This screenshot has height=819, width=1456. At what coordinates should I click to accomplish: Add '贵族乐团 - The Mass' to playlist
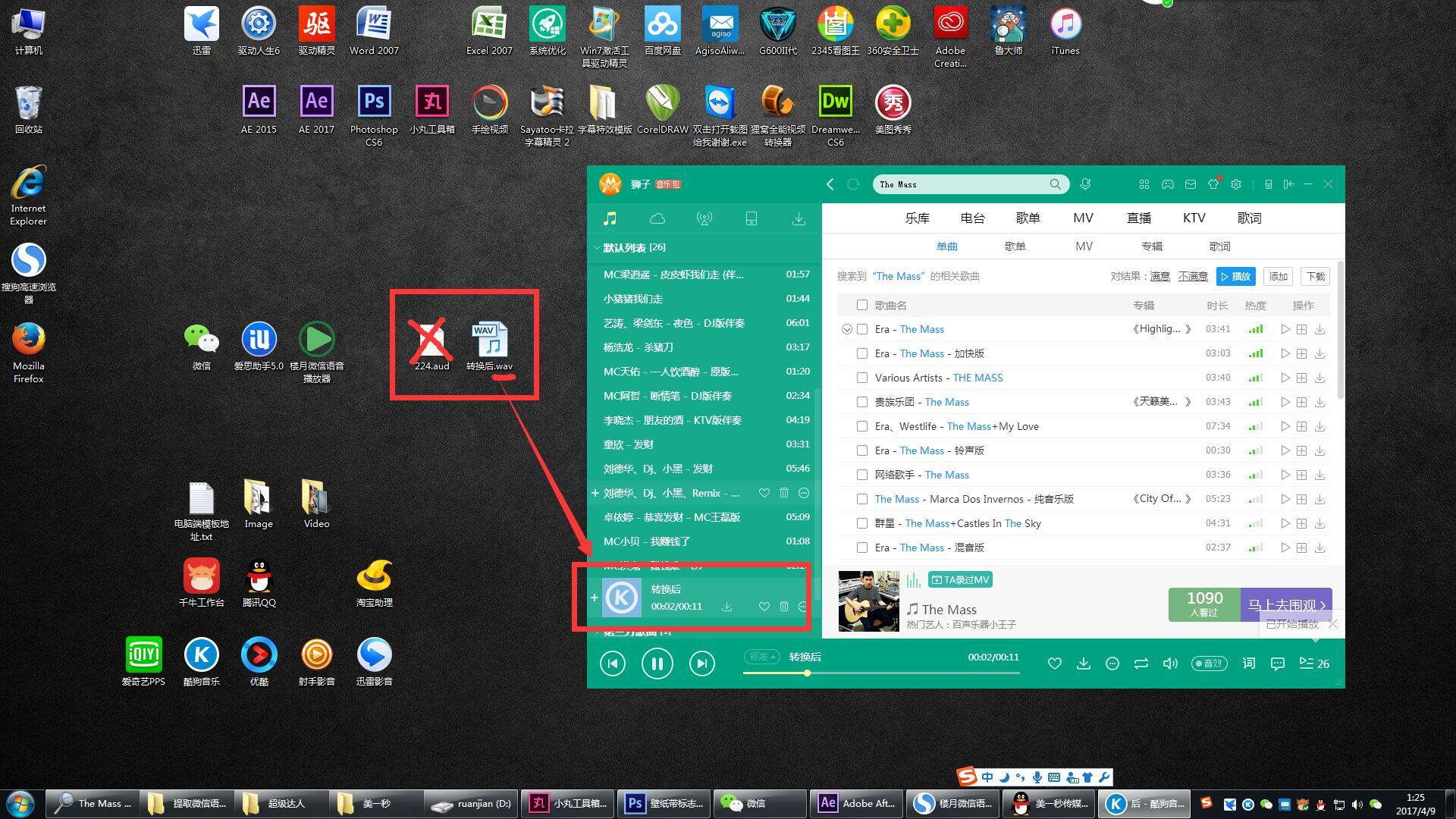point(1302,402)
